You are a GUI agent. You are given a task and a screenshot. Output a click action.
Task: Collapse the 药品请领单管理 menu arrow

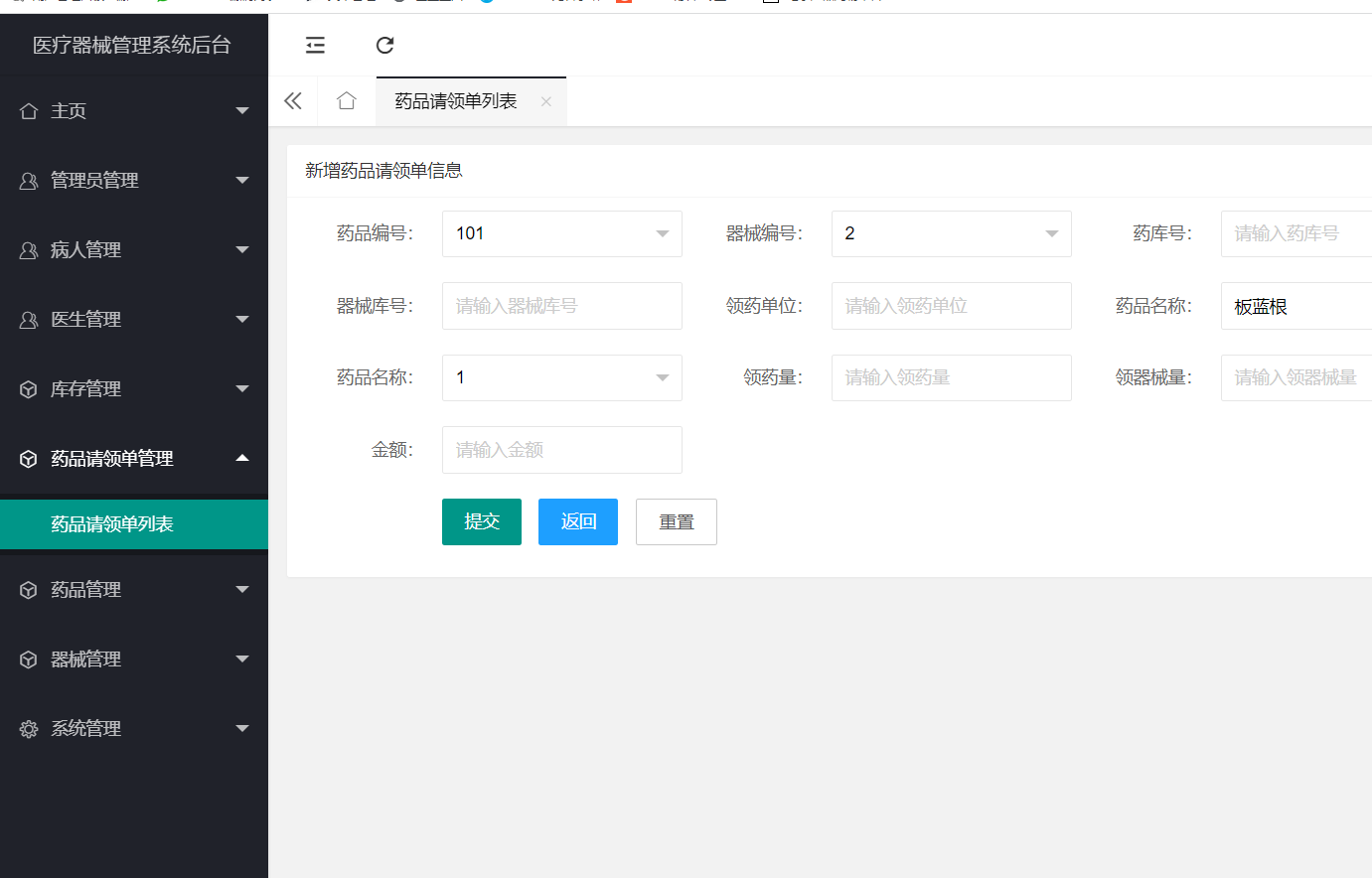point(242,458)
